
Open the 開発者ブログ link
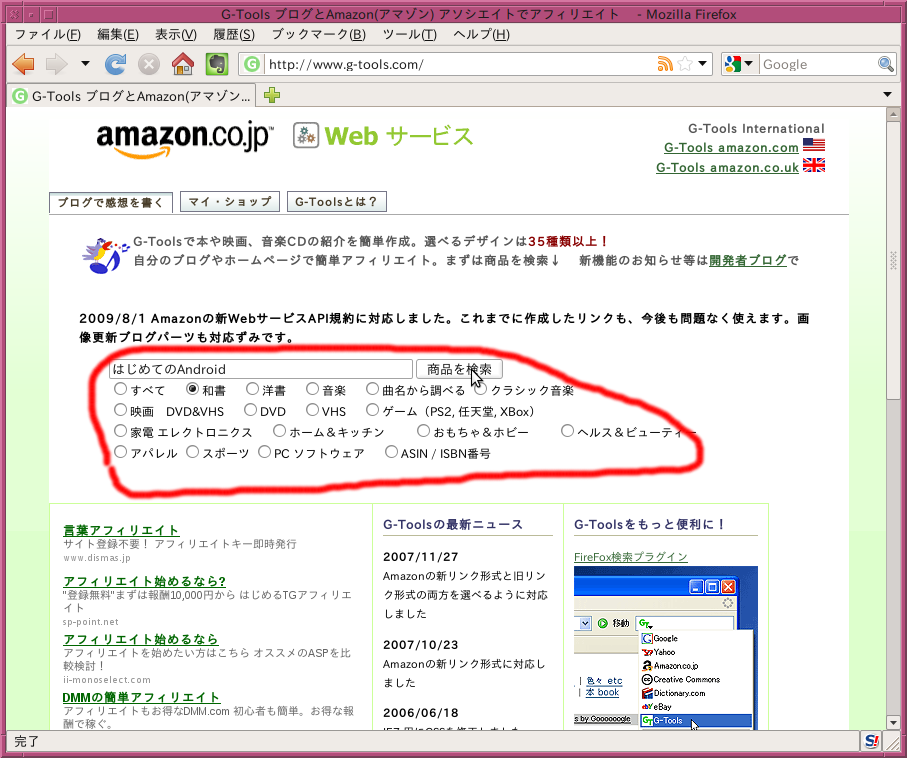point(747,260)
